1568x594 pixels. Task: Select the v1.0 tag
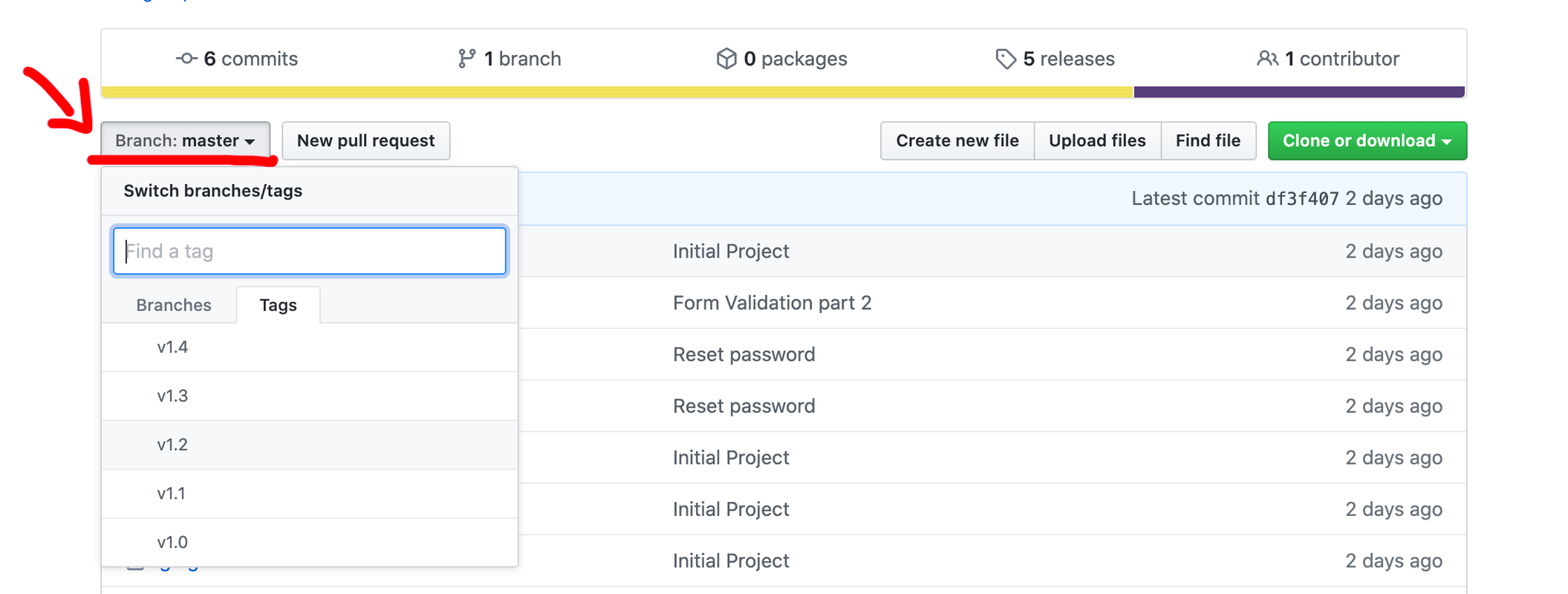[x=172, y=542]
